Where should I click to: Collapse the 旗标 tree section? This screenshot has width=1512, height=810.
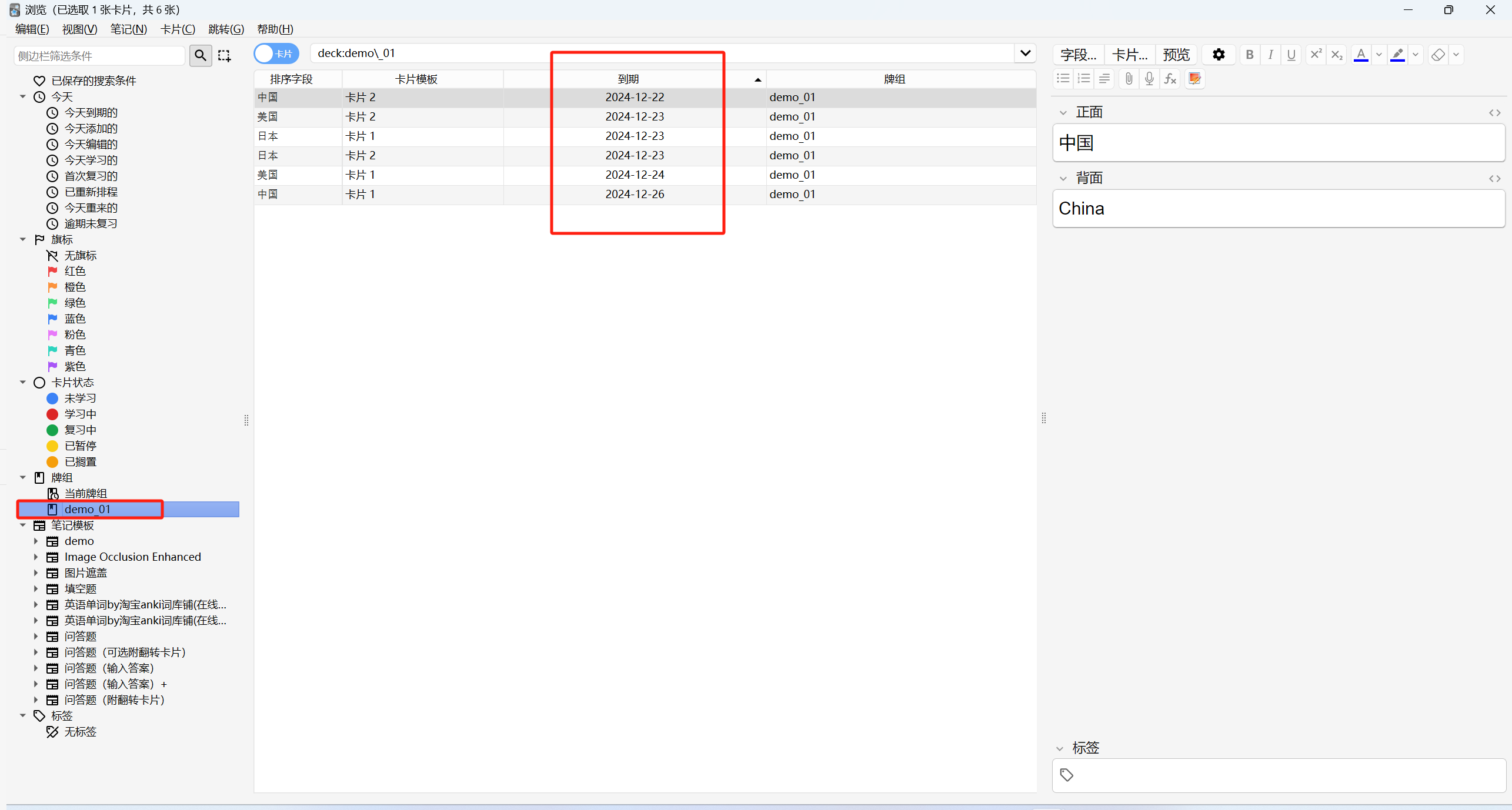(23, 239)
